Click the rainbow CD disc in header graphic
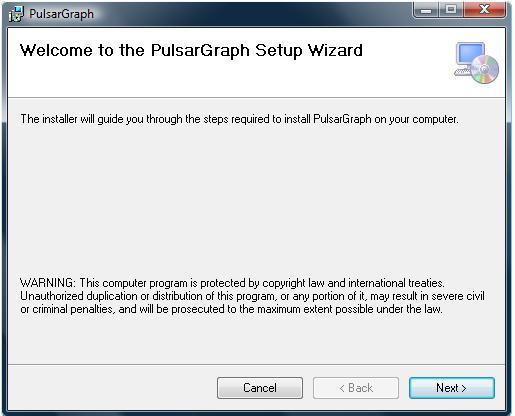This screenshot has width=515, height=416. [x=485, y=70]
